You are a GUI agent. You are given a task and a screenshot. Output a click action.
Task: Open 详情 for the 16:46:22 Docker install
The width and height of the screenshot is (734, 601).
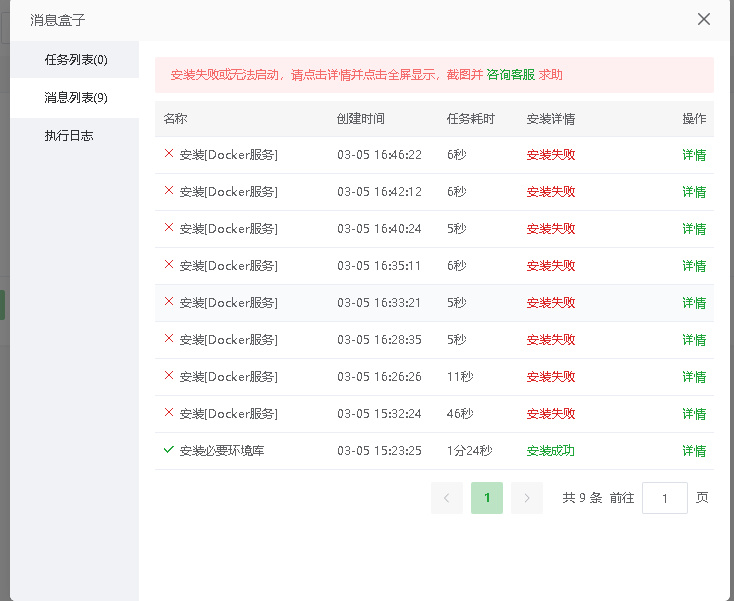[x=694, y=155]
